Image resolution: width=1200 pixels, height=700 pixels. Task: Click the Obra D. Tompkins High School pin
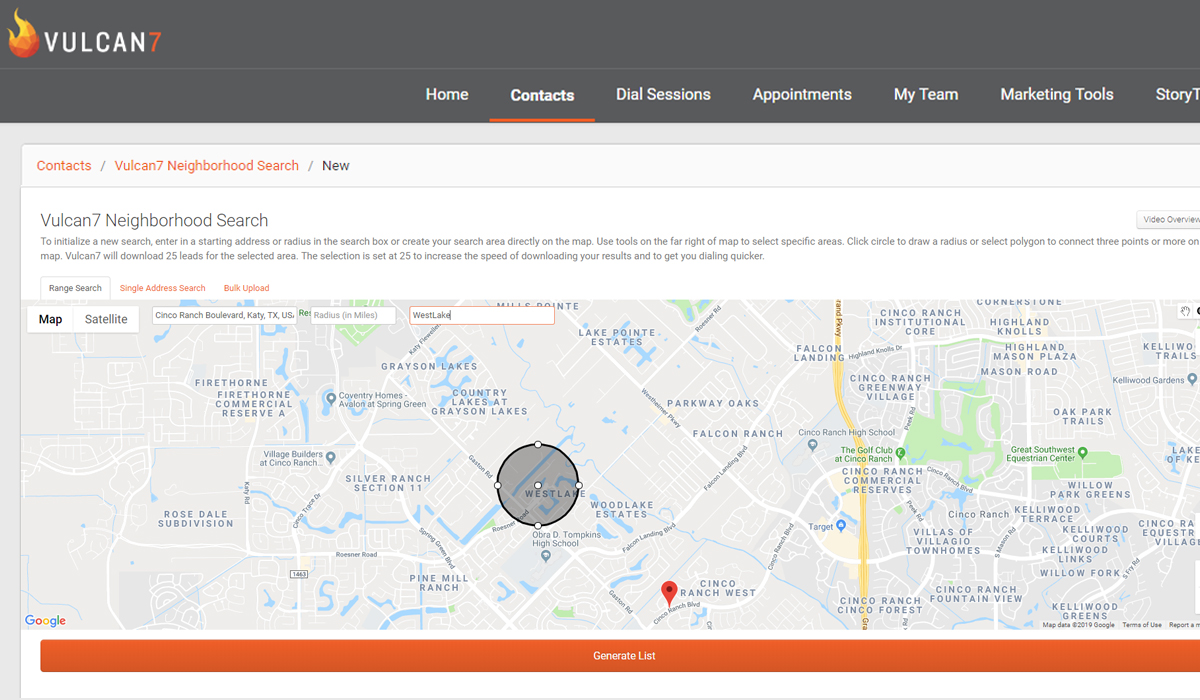pyautogui.click(x=546, y=557)
